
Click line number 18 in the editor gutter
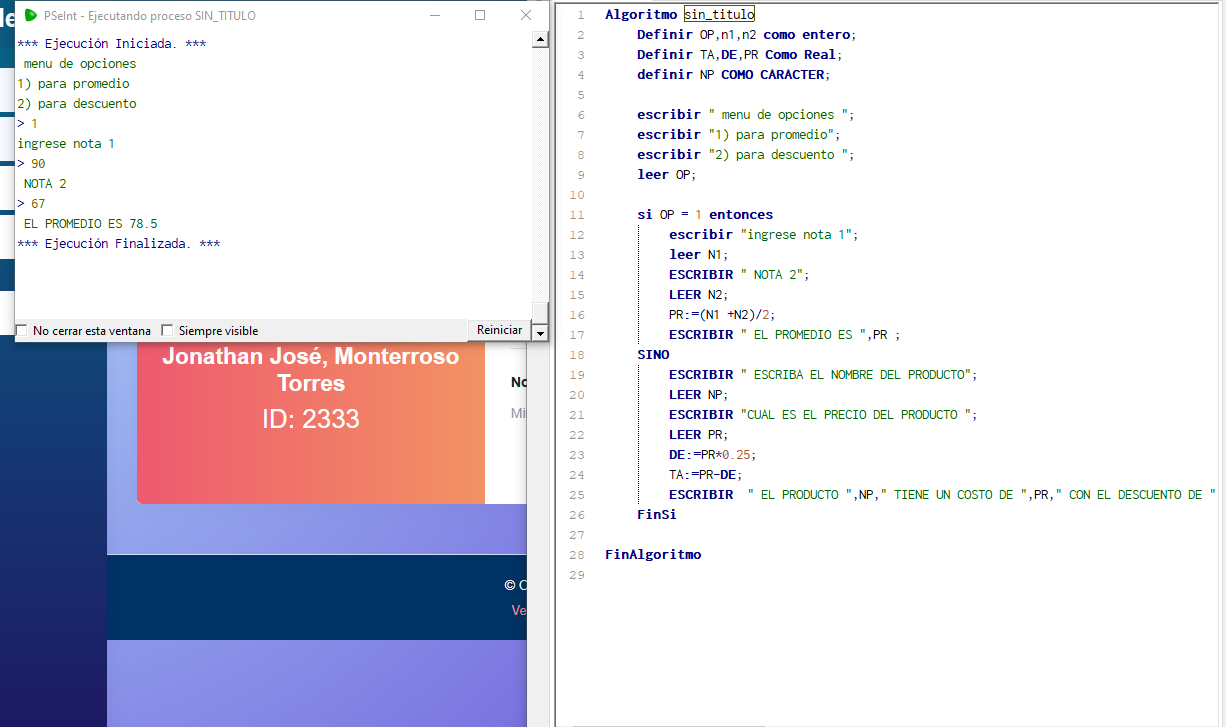(x=576, y=354)
